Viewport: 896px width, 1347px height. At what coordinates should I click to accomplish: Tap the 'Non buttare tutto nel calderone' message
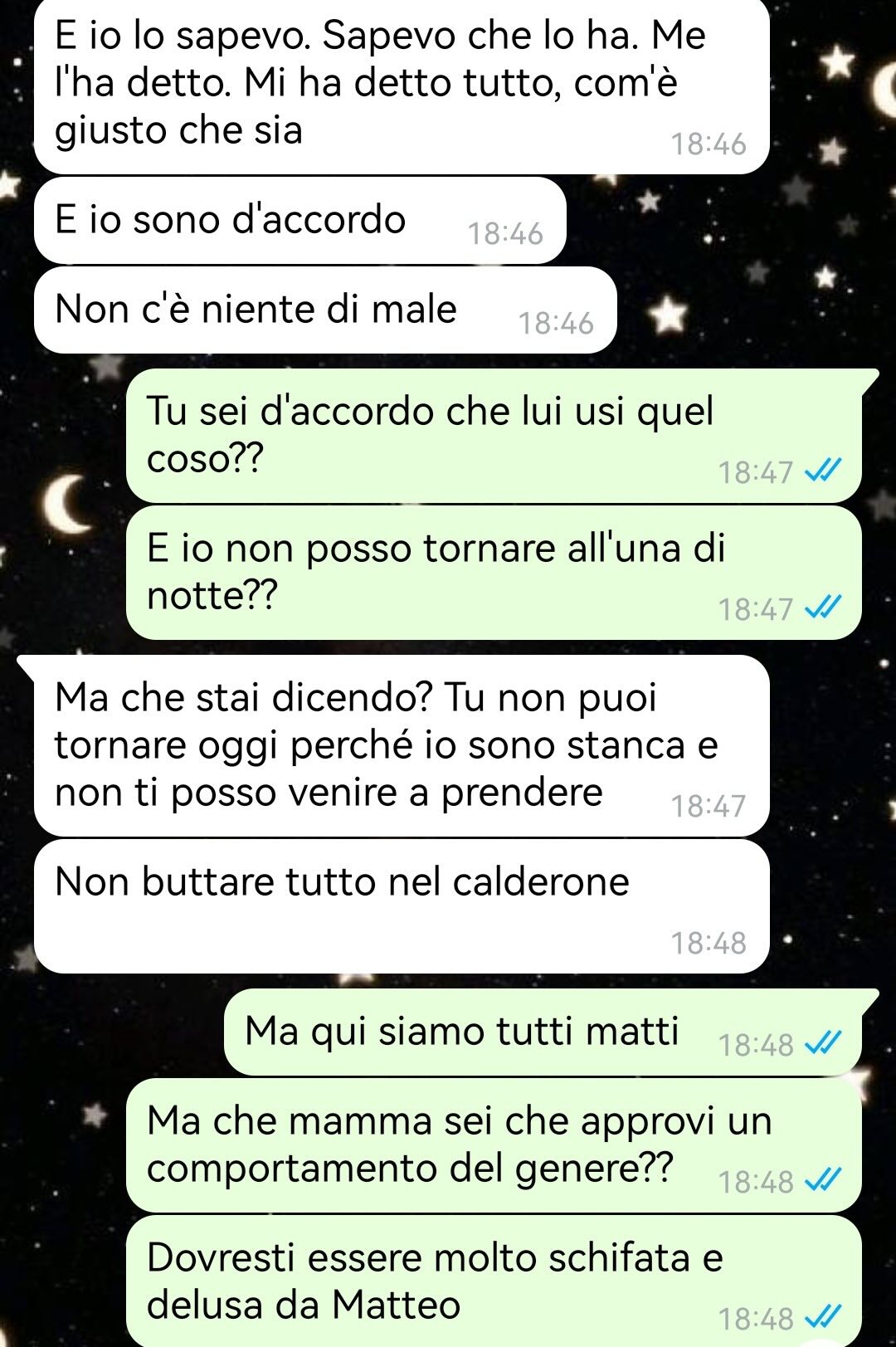point(402,906)
